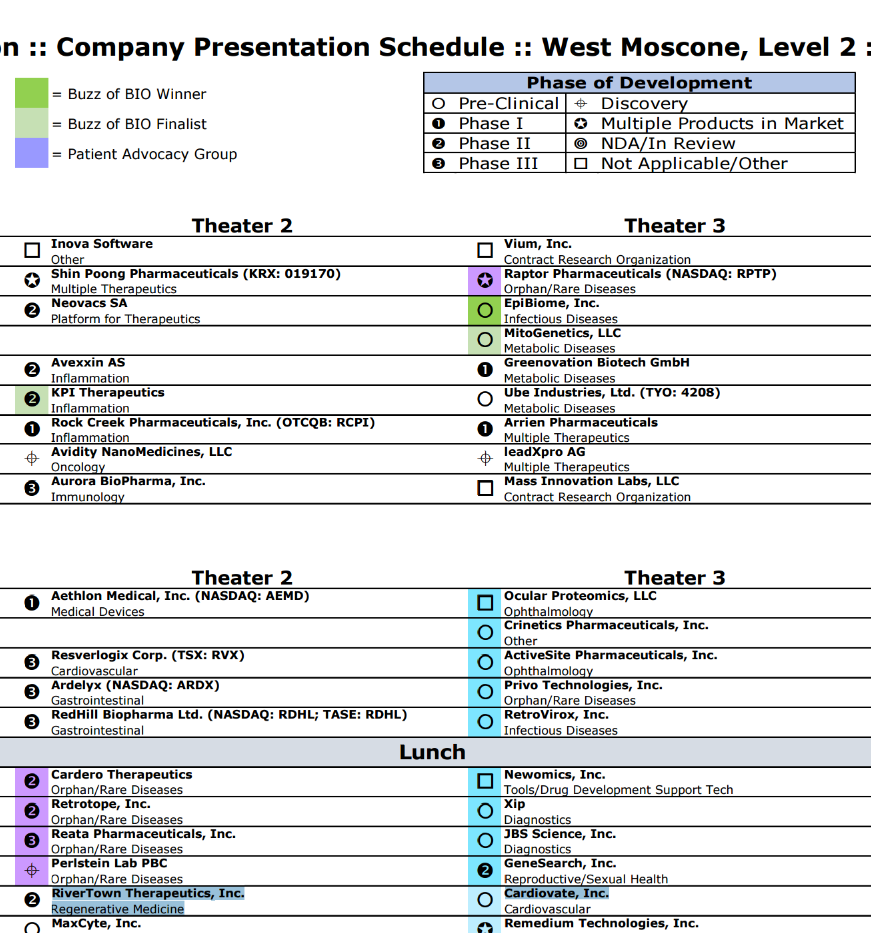Click the square icon beside Ocular Proteomics
This screenshot has width=871, height=933.
(x=485, y=603)
